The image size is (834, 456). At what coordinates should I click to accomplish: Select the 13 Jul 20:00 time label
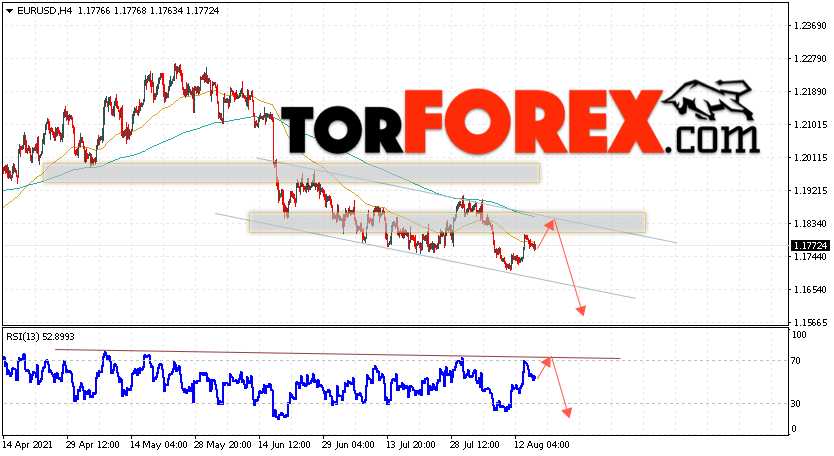coord(411,444)
